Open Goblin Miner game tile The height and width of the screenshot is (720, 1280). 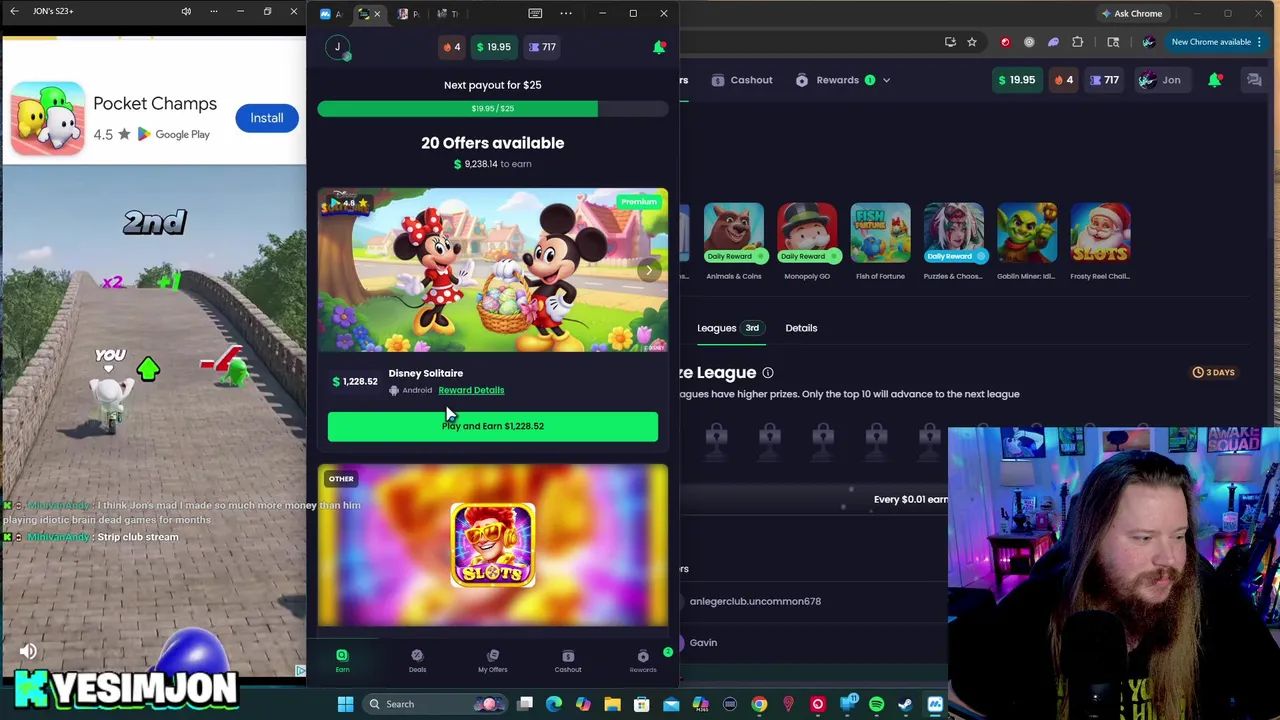(1026, 233)
